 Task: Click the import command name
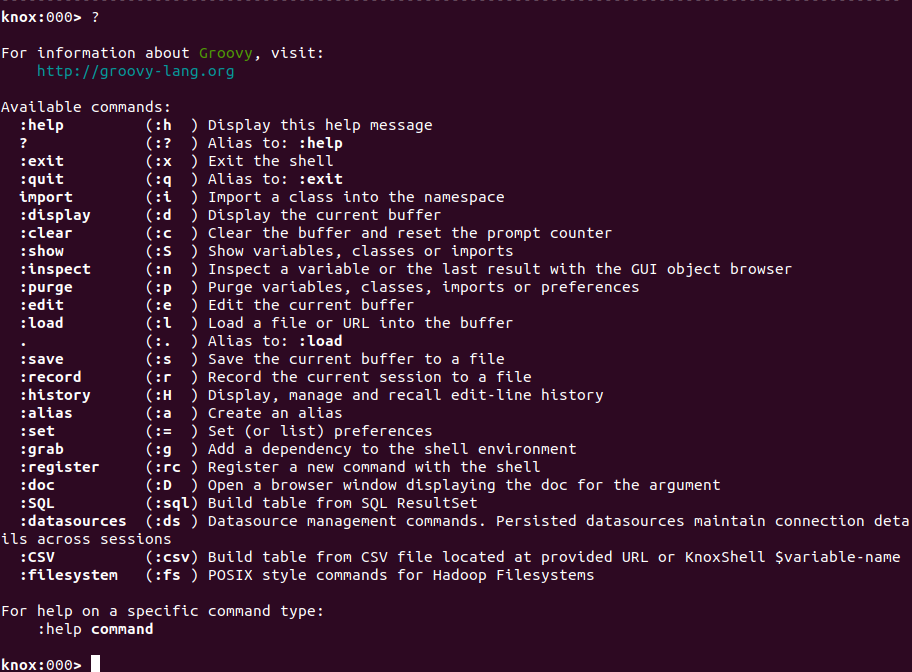click(45, 197)
